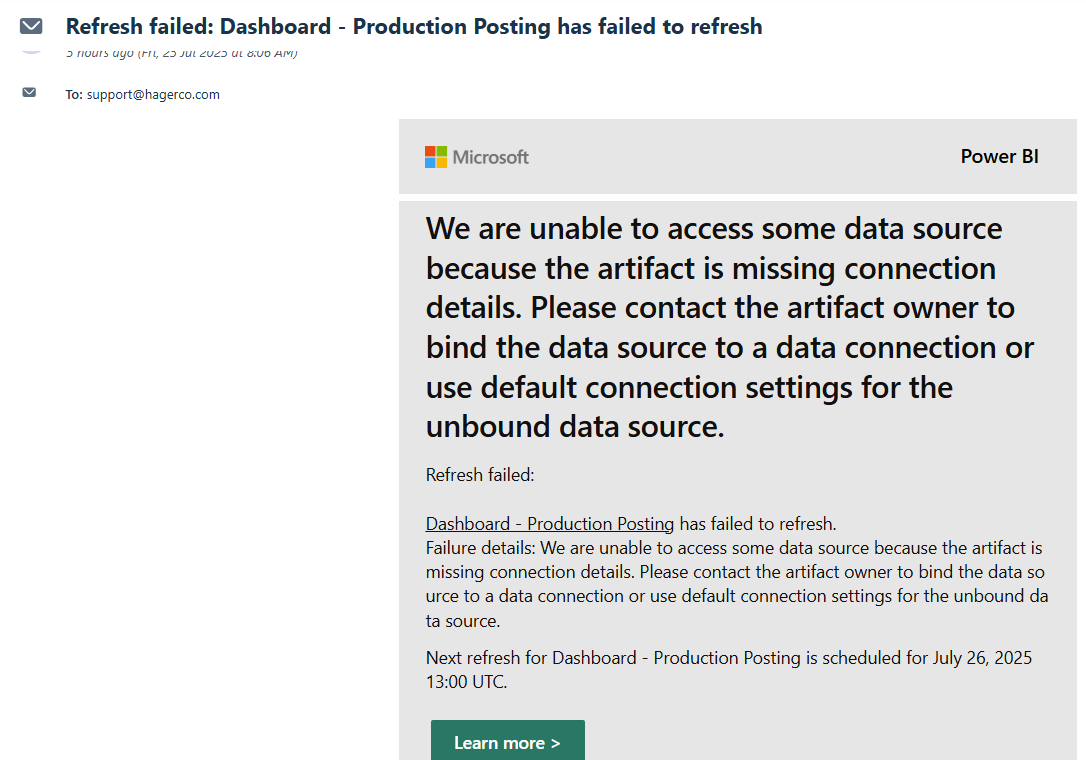Click the "Next refresh for Dashboard" sentence
The image size is (1086, 760).
click(x=729, y=669)
